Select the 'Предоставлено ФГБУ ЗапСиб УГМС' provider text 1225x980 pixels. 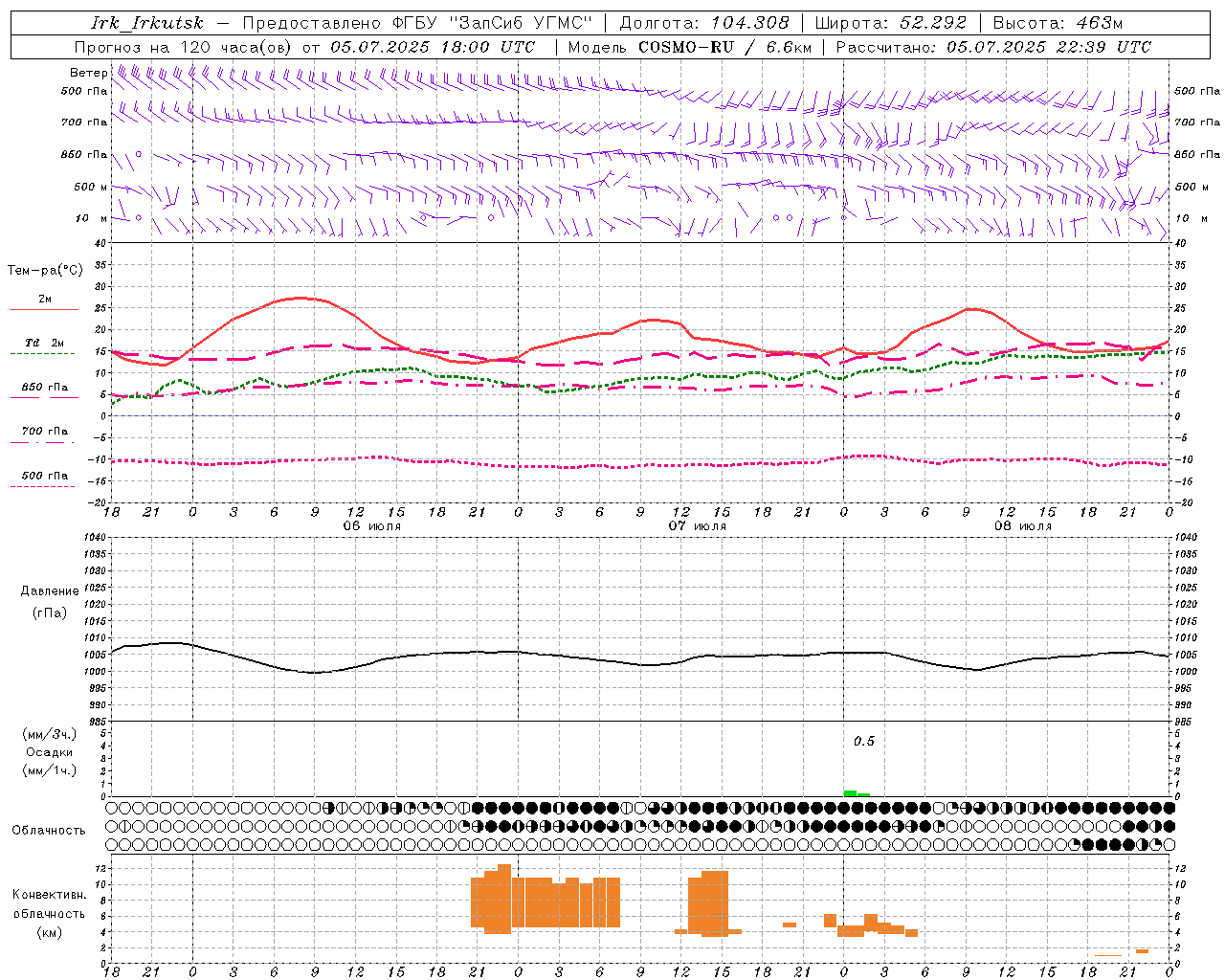[x=417, y=23]
